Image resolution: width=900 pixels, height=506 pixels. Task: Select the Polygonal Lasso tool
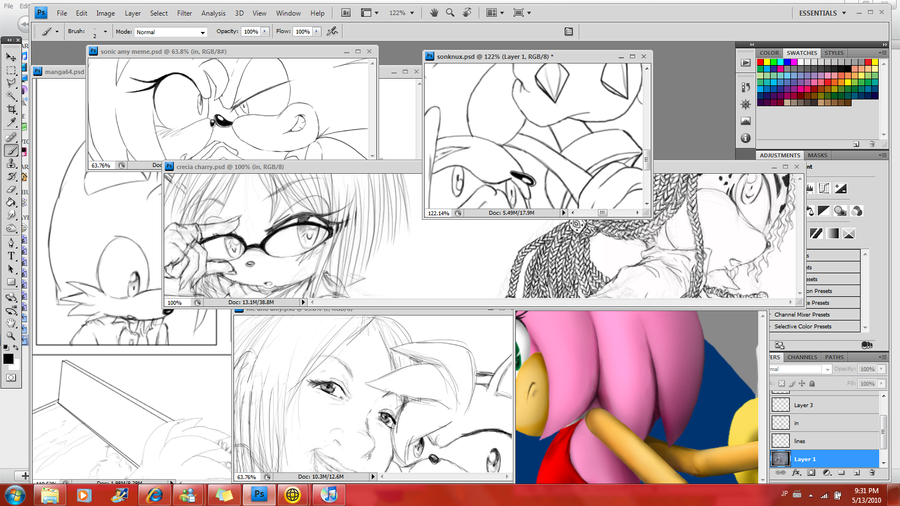point(11,83)
